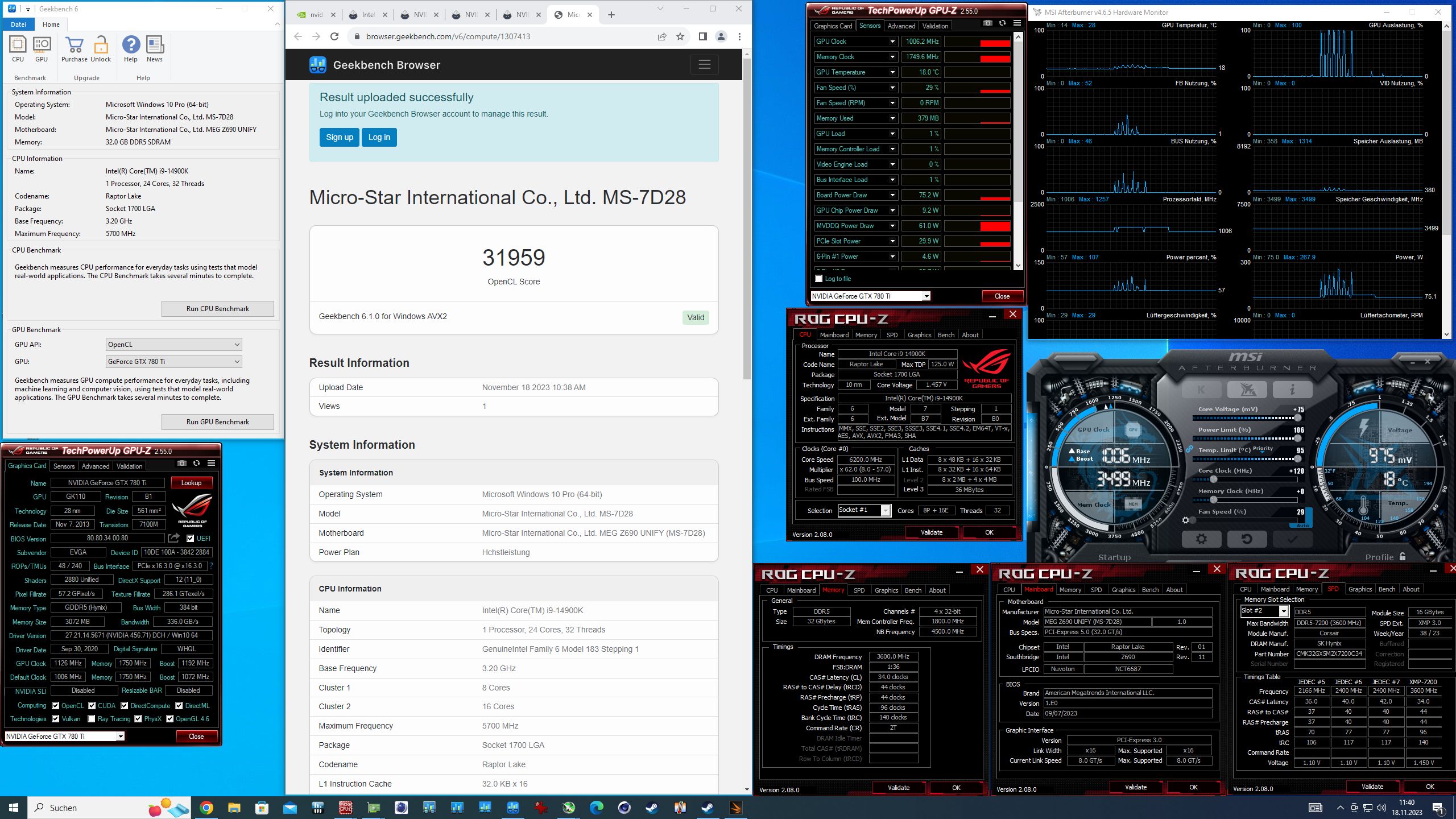Open the News icon in Geekbench ribbon
The height and width of the screenshot is (819, 1456).
(x=155, y=48)
